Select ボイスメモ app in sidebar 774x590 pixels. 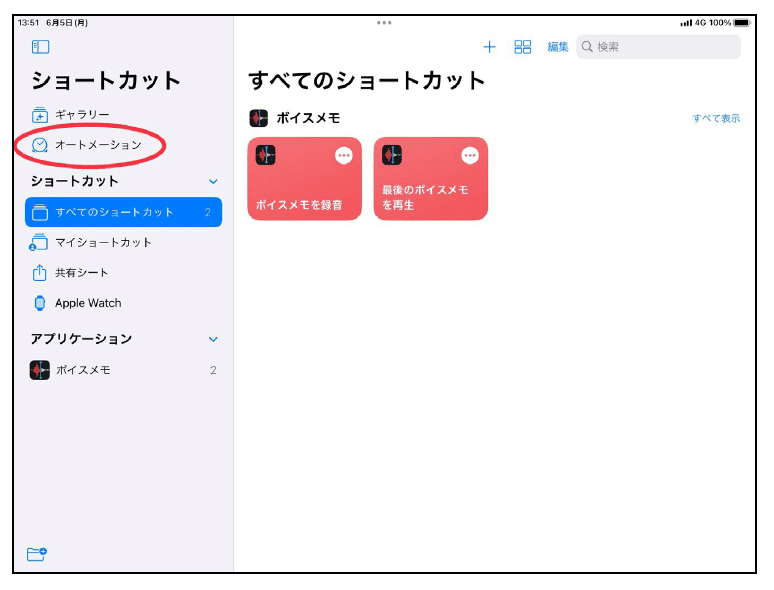(123, 370)
